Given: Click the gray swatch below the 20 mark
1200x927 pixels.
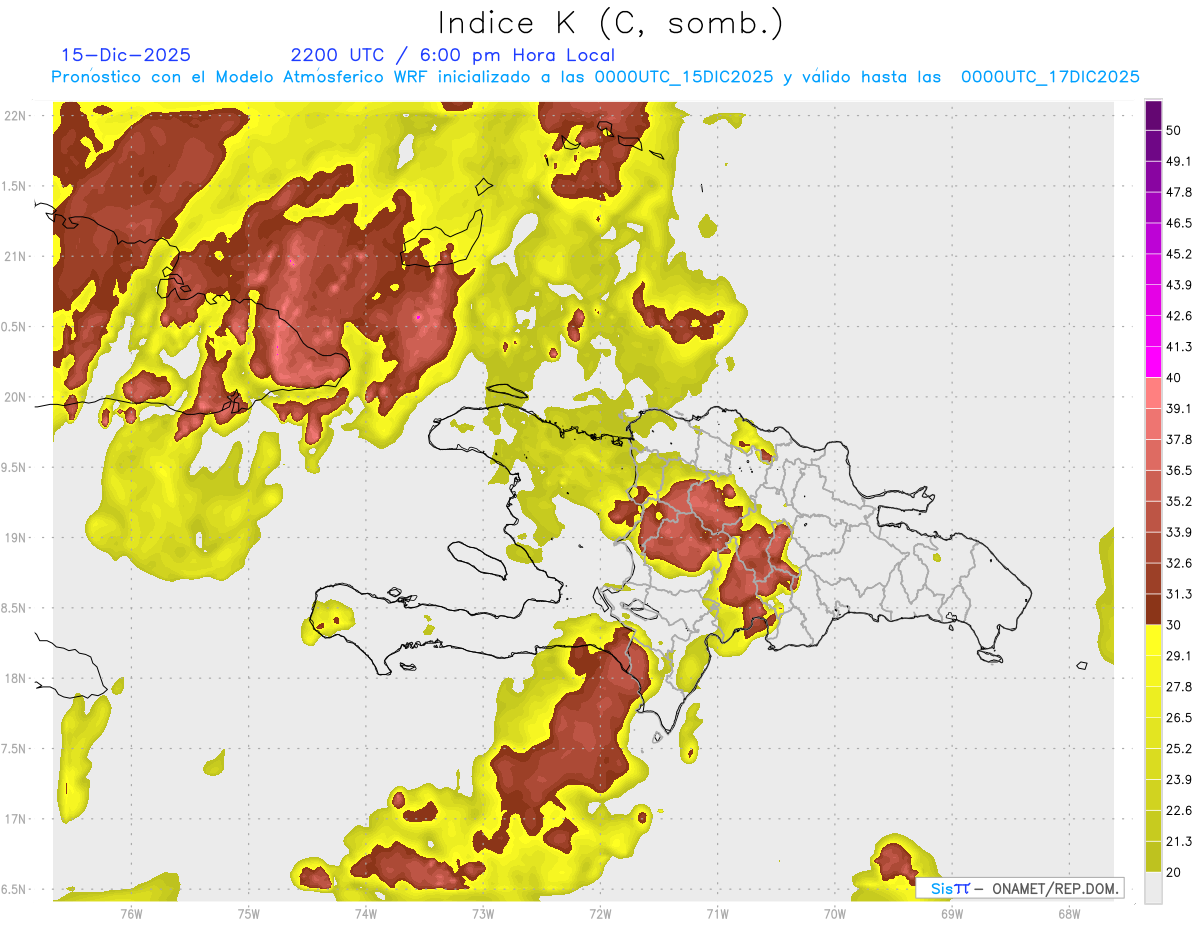Looking at the screenshot, I should pos(1153,887).
